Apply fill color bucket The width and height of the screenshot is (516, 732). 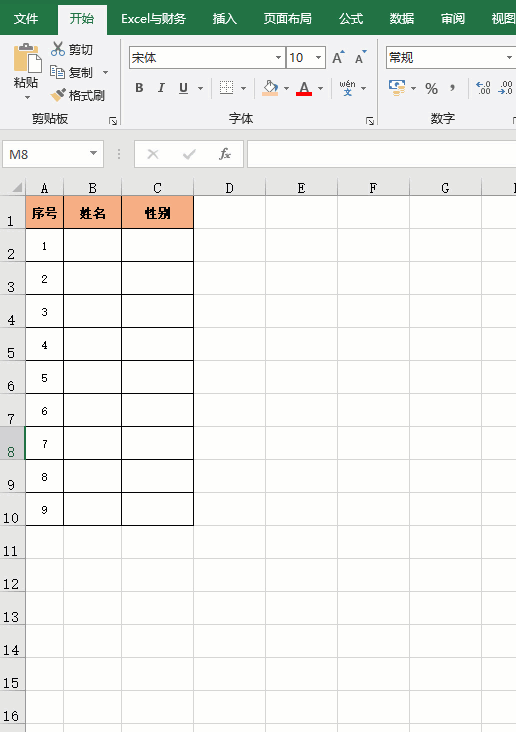(x=270, y=88)
